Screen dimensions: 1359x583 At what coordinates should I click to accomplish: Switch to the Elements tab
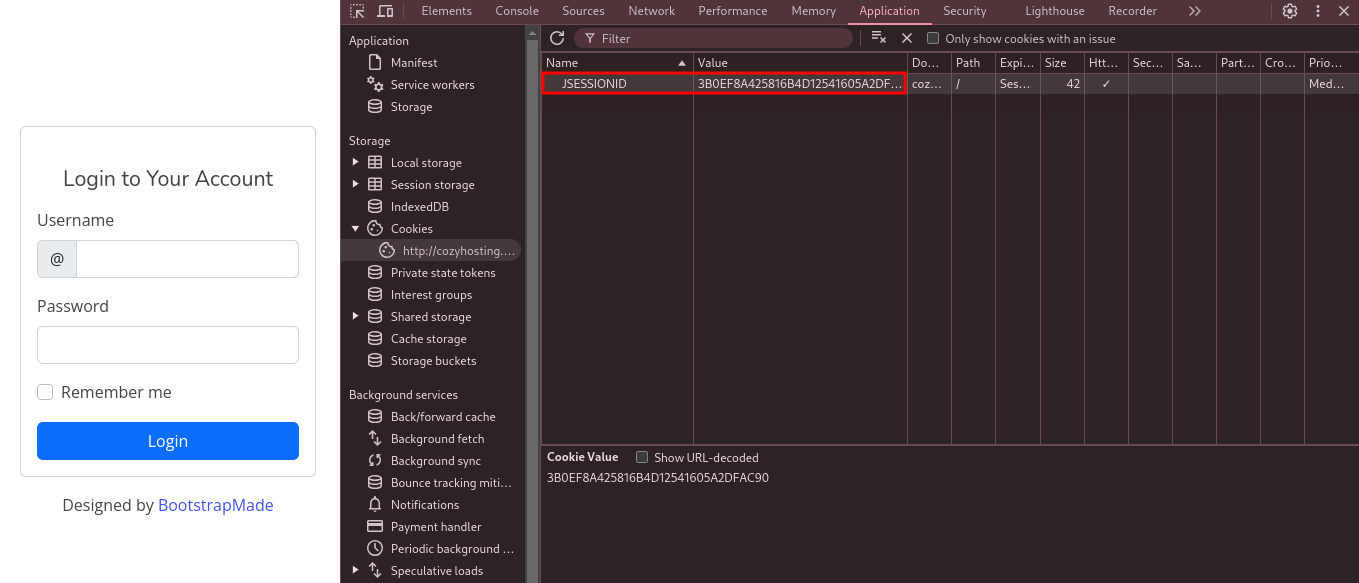pyautogui.click(x=446, y=11)
